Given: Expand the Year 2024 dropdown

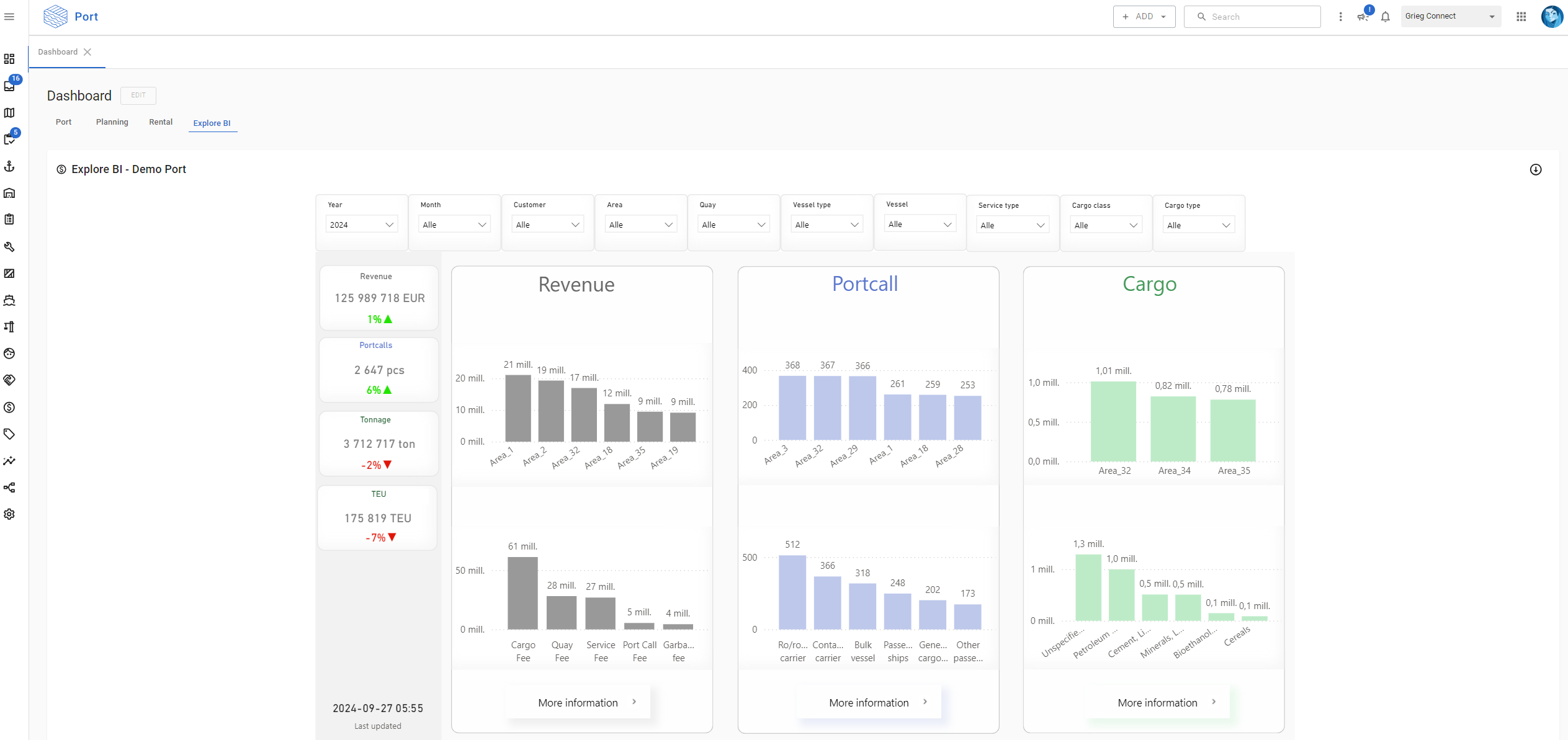Looking at the screenshot, I should [x=362, y=225].
